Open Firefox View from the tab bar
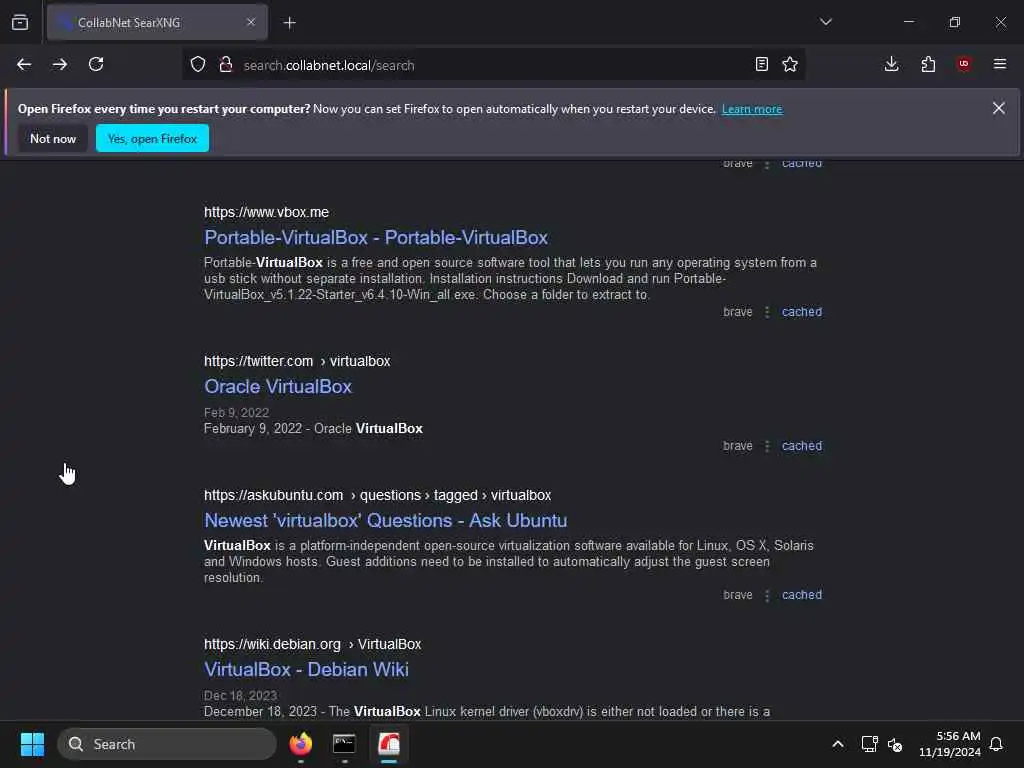Viewport: 1024px width, 768px height. point(20,22)
